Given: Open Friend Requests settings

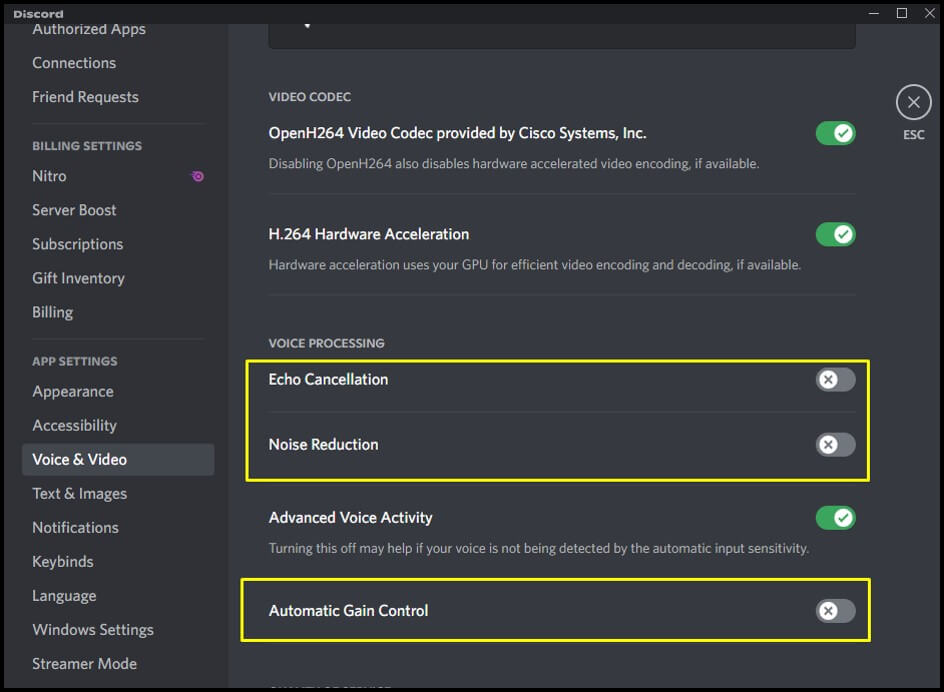Looking at the screenshot, I should (x=85, y=97).
